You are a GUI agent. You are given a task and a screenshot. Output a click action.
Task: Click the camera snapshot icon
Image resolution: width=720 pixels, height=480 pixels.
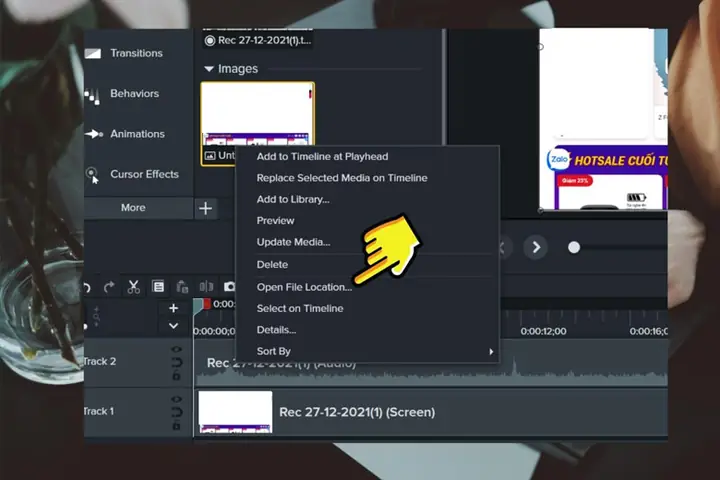coord(230,287)
